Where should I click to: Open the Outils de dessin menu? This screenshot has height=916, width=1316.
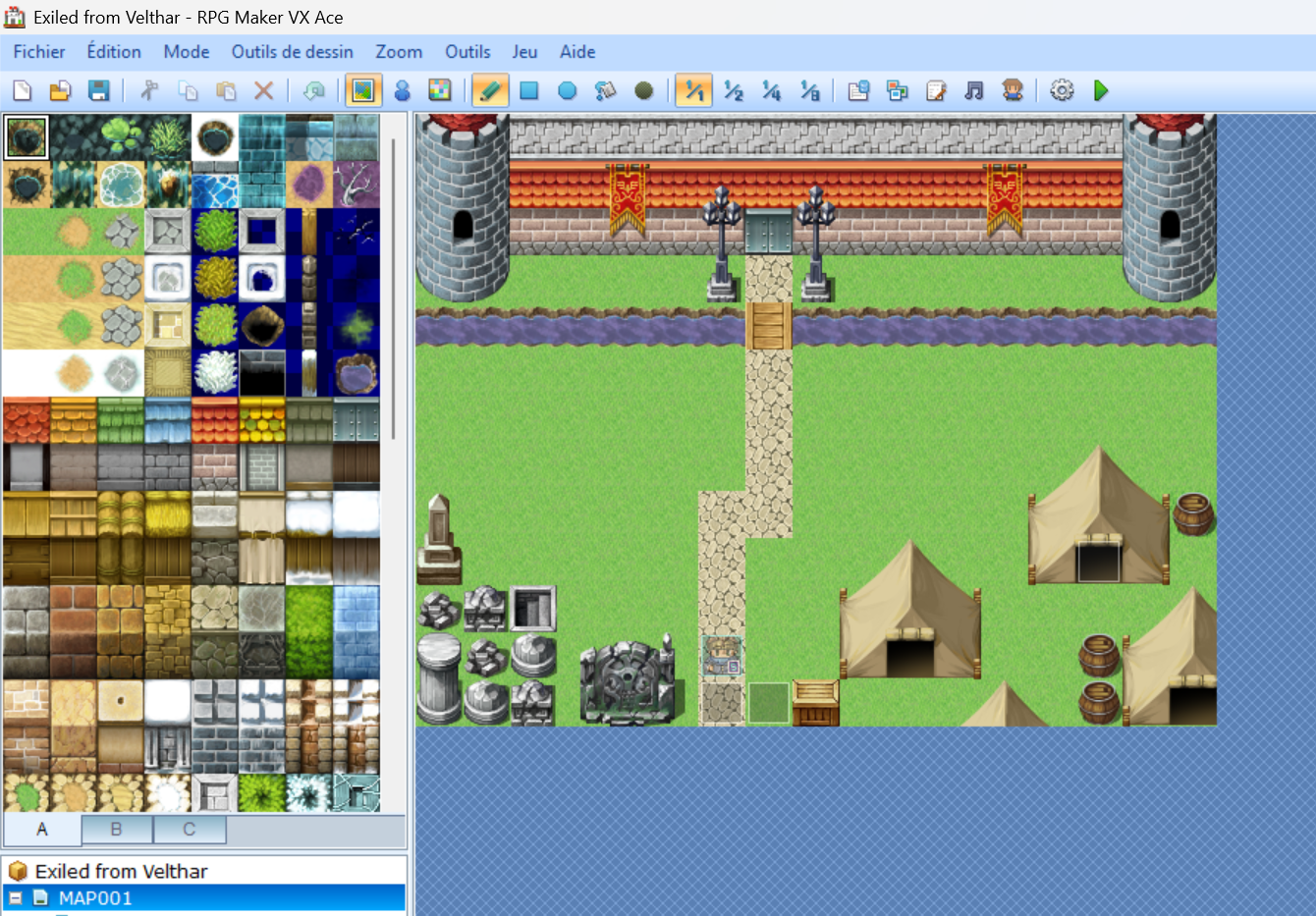[x=293, y=52]
